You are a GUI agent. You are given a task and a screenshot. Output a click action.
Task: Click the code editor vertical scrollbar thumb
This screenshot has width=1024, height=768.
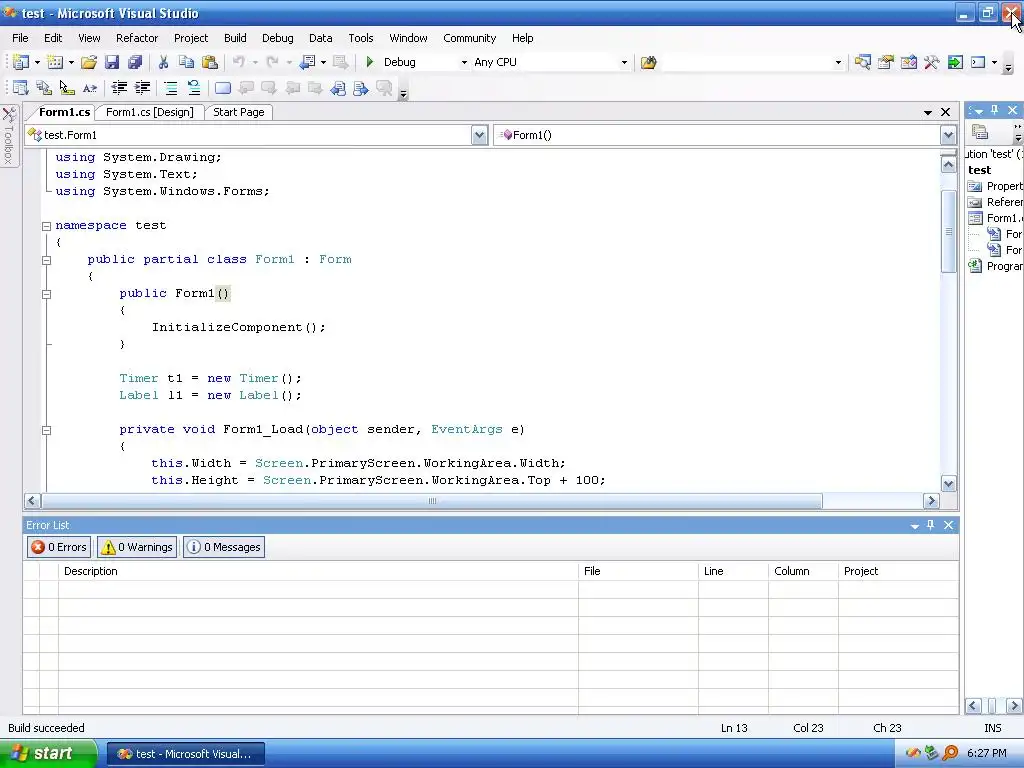948,231
